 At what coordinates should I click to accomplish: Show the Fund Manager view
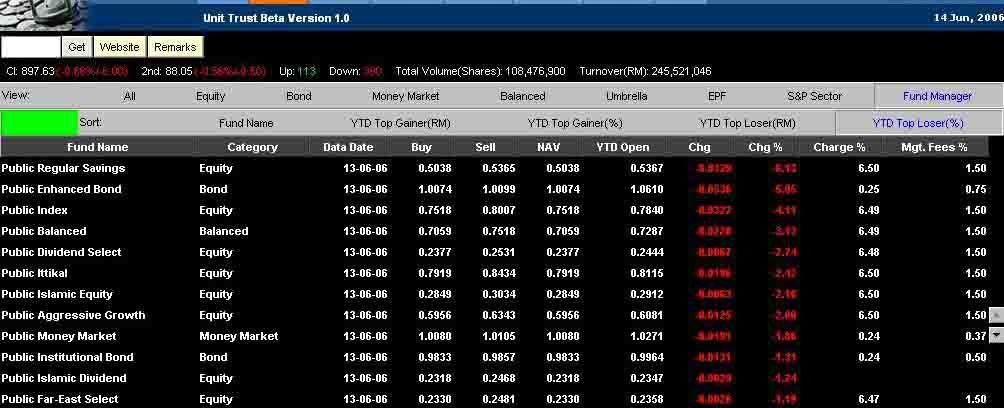(x=937, y=96)
